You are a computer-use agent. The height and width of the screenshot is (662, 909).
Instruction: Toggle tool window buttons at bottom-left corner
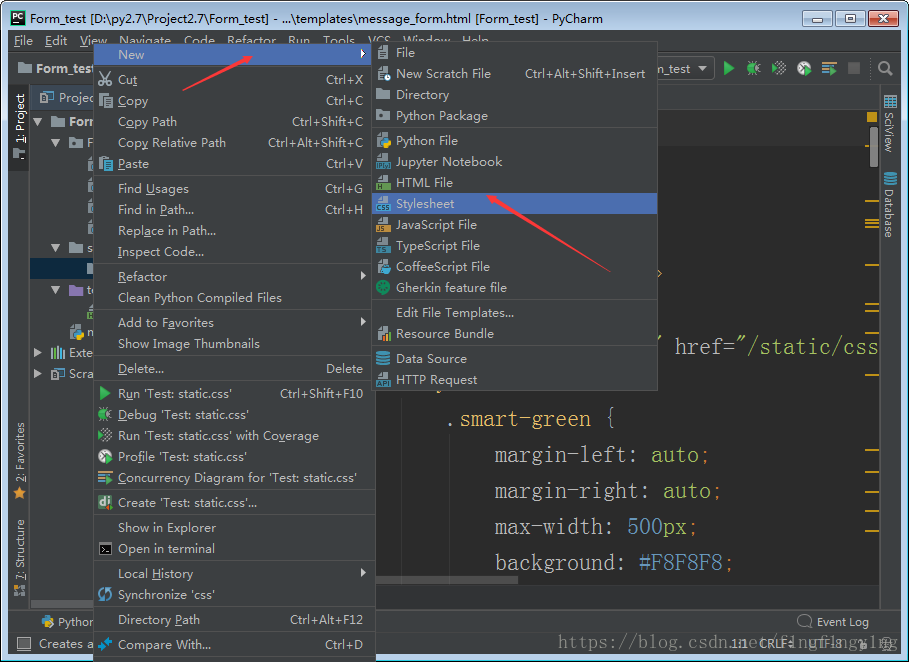tap(24, 643)
